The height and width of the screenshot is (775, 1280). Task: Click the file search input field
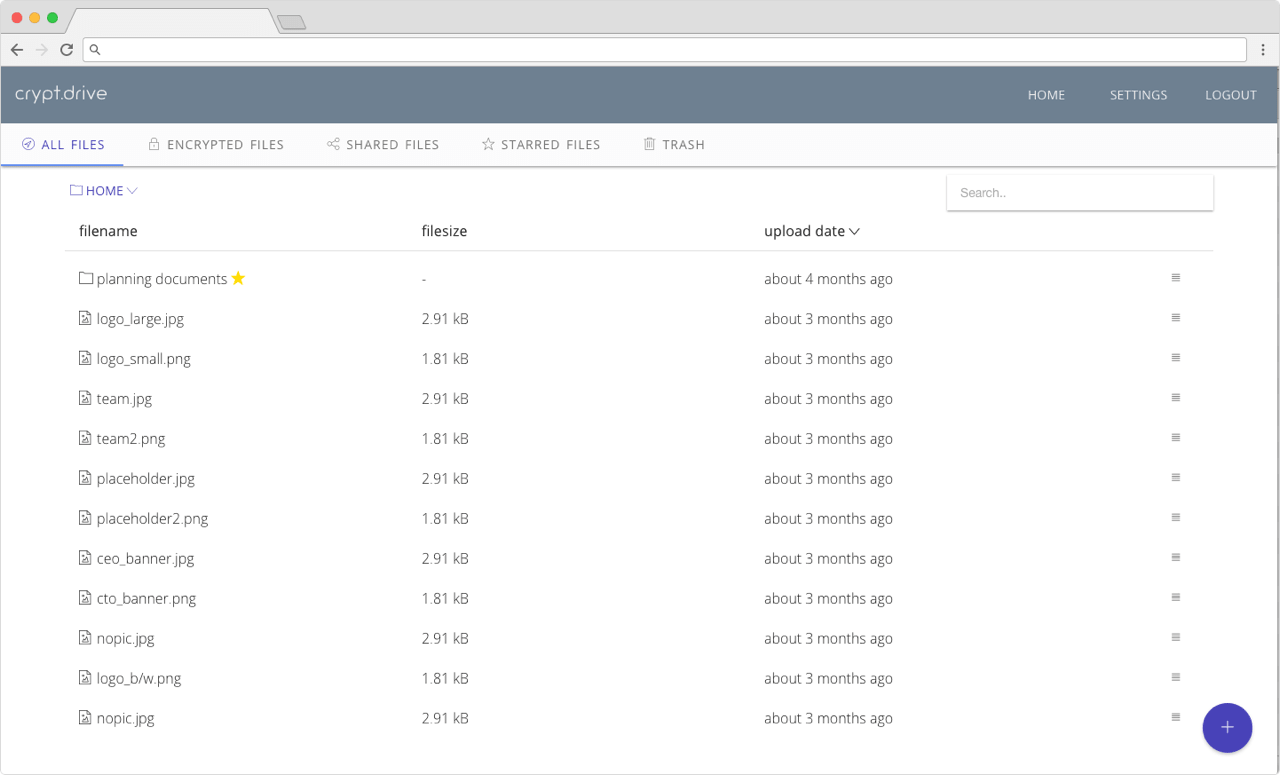(1080, 193)
